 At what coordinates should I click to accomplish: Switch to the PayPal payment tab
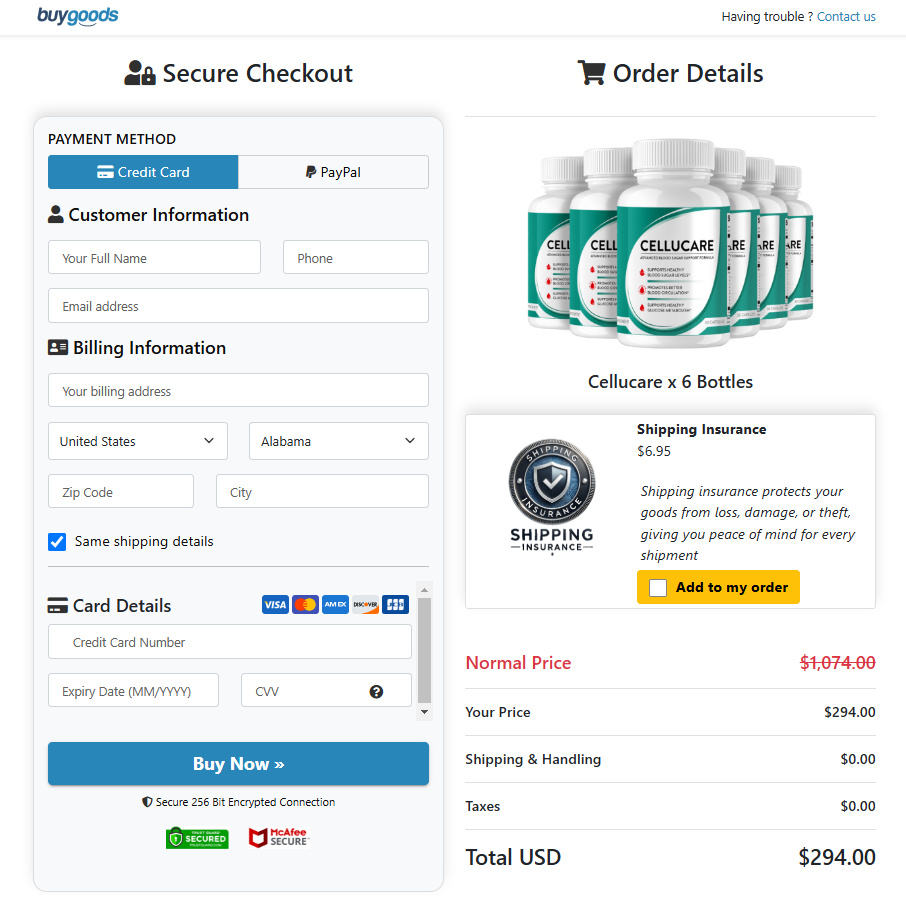click(x=333, y=172)
